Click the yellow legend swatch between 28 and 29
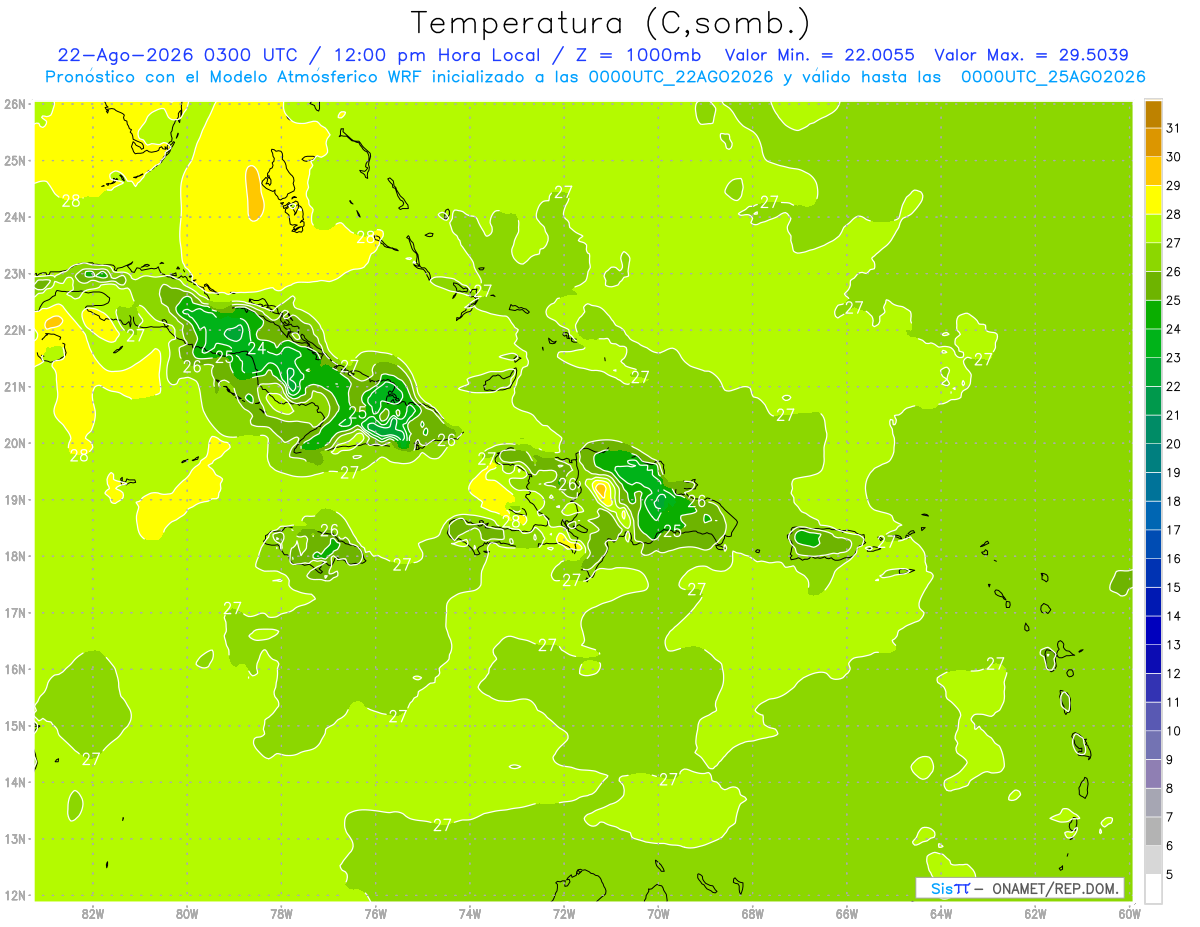 [x=1153, y=199]
